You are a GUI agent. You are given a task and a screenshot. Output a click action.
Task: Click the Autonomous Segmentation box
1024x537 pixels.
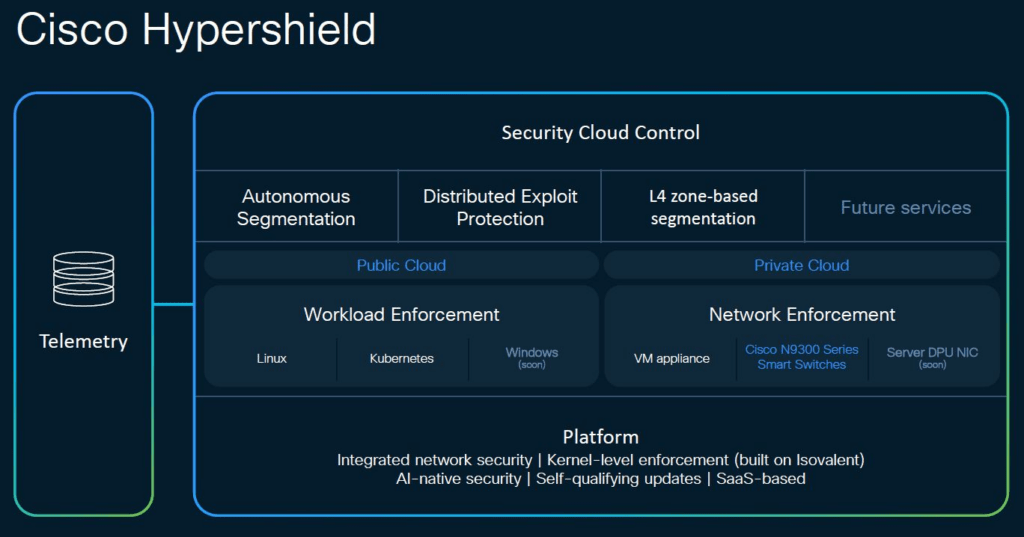click(296, 207)
